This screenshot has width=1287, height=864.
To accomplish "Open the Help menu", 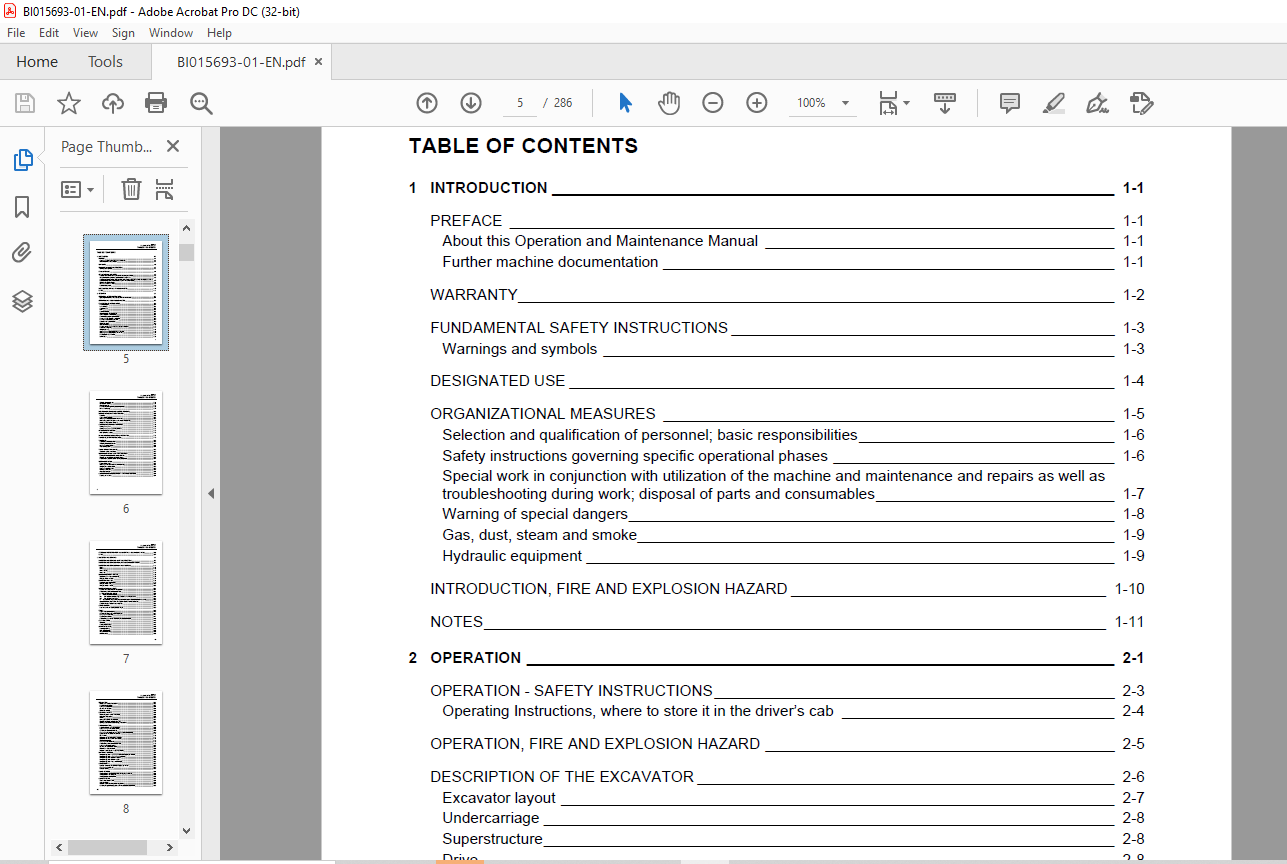I will coord(219,33).
